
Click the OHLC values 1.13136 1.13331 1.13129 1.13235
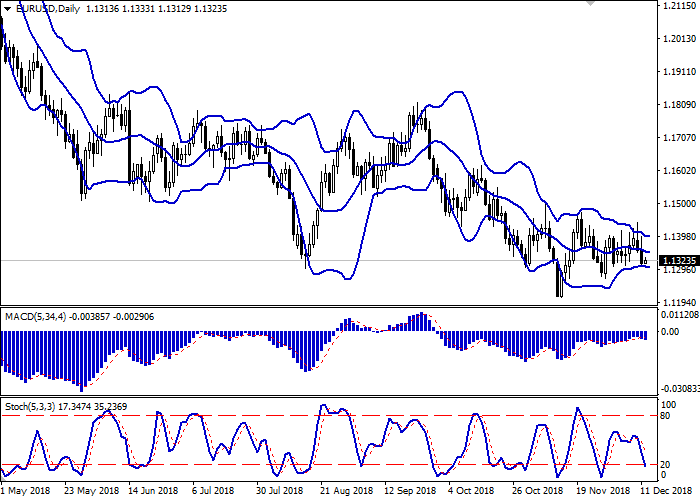point(156,8)
